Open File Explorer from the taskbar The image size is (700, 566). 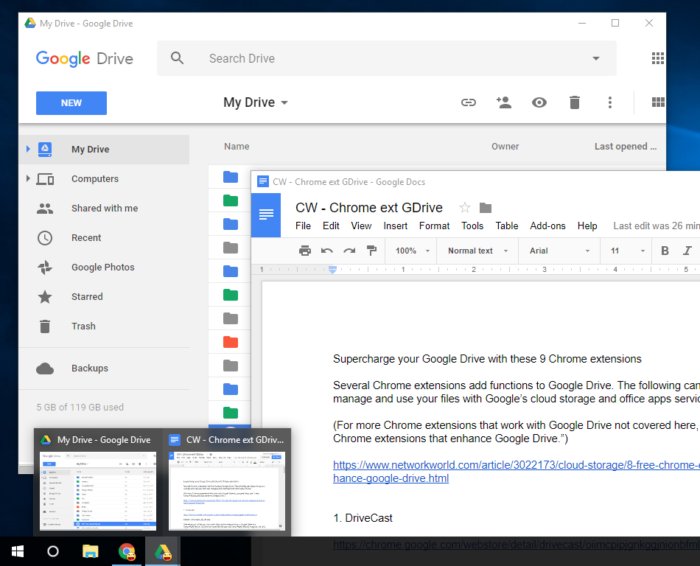(x=90, y=552)
